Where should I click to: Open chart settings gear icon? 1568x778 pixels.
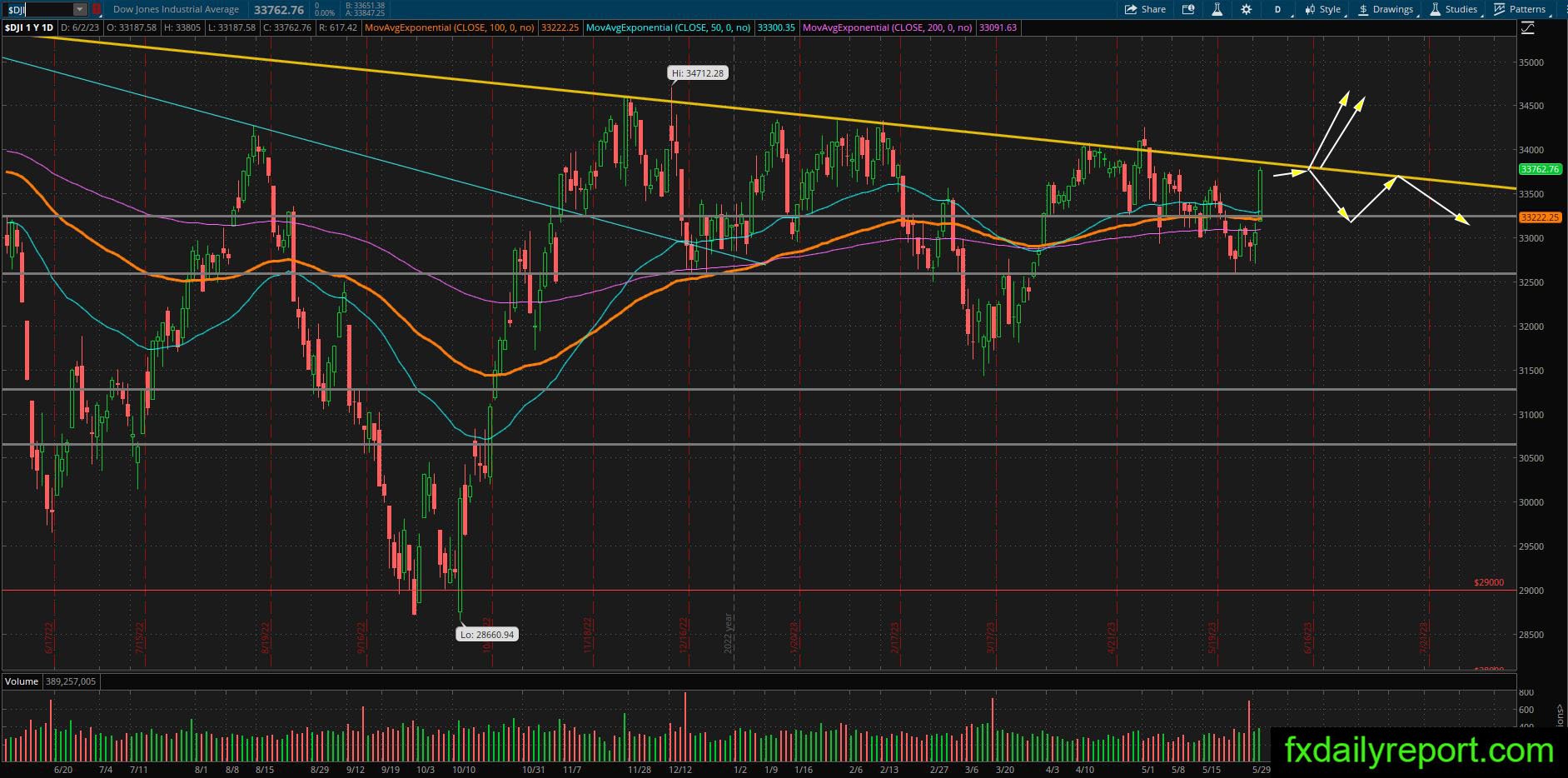click(1246, 9)
